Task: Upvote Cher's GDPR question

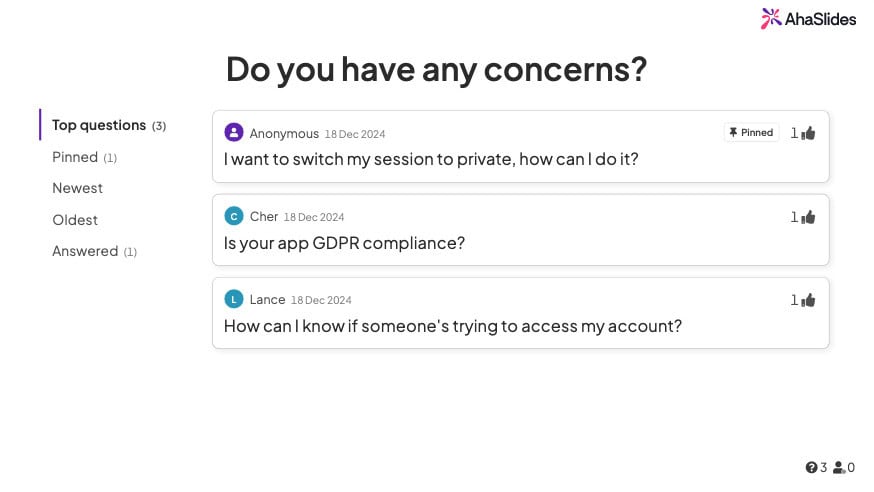Action: coord(808,217)
